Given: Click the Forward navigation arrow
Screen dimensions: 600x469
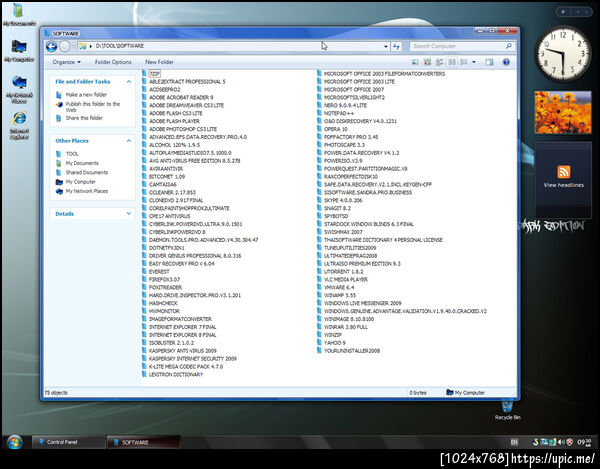Looking at the screenshot, I should (x=65, y=47).
